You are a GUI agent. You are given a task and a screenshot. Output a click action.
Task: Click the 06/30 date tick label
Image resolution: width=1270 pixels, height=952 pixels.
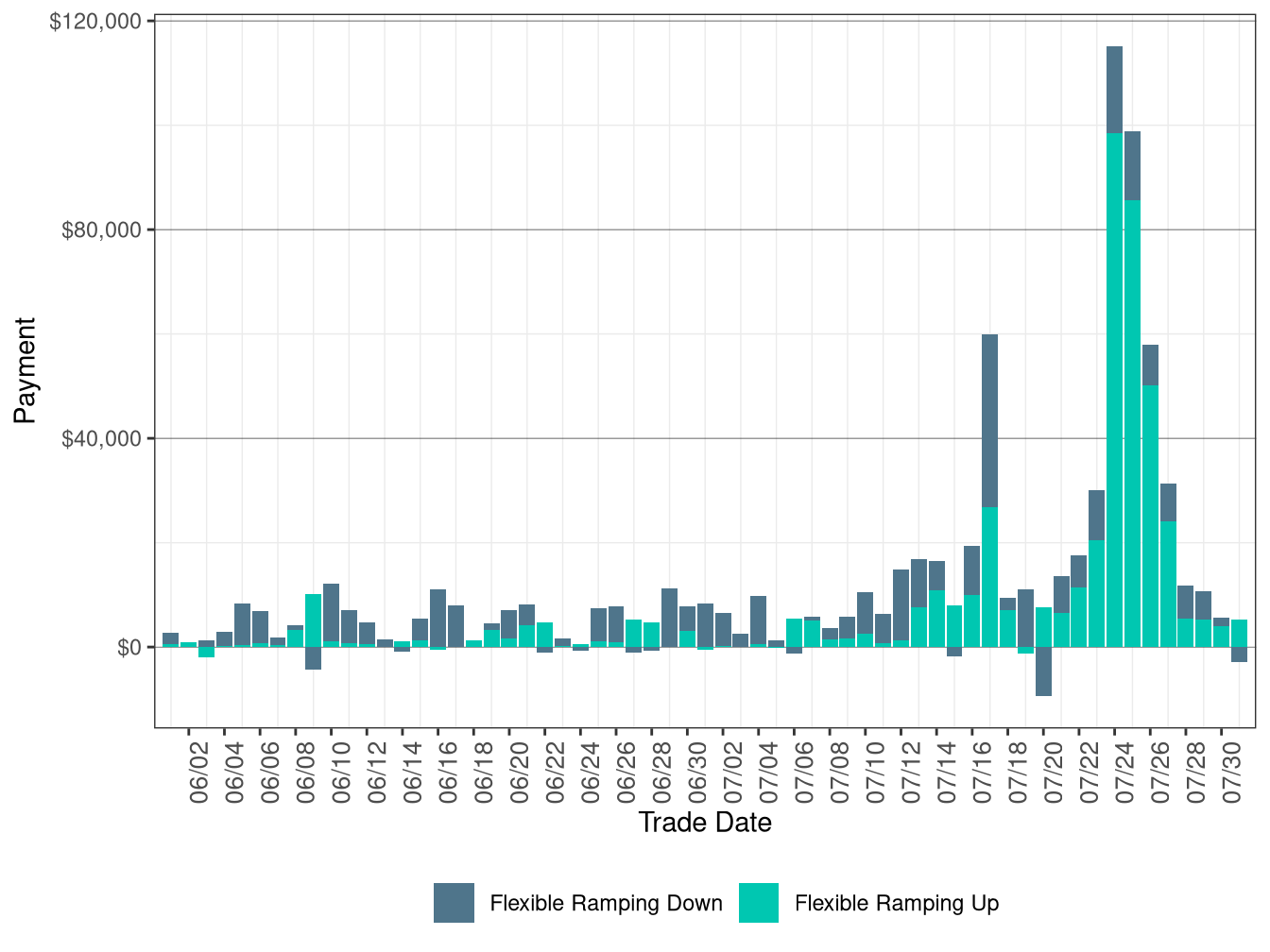tap(698, 773)
